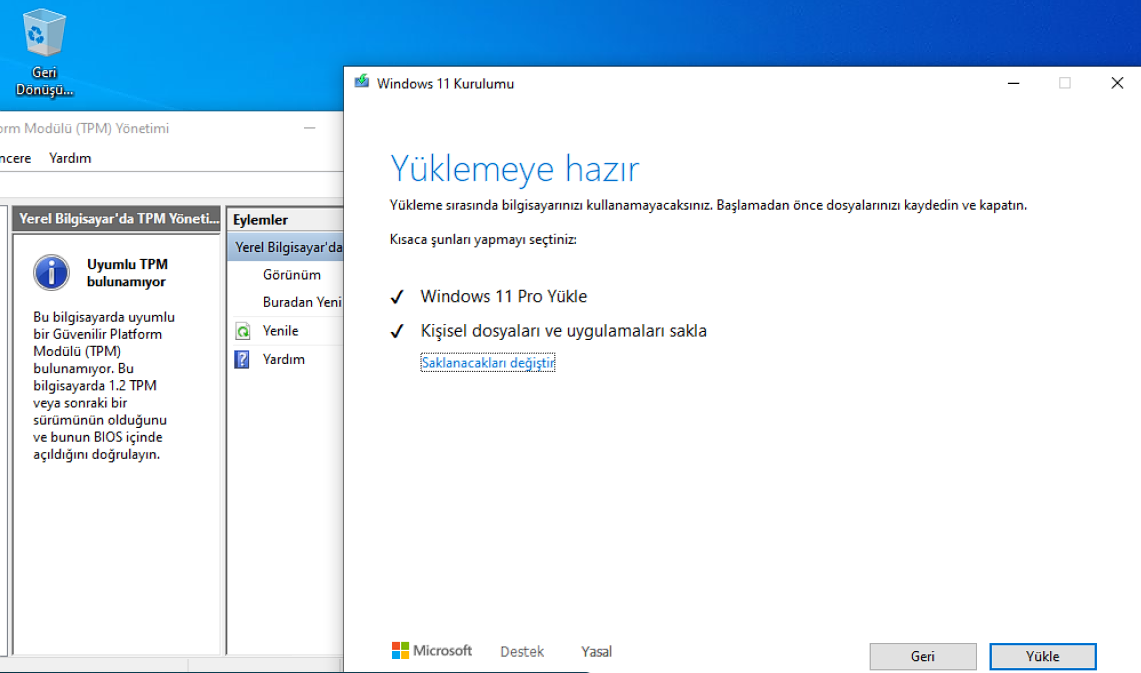Click the Windows 11 Kurulumu title bar icon
The width and height of the screenshot is (1141, 673).
point(362,82)
